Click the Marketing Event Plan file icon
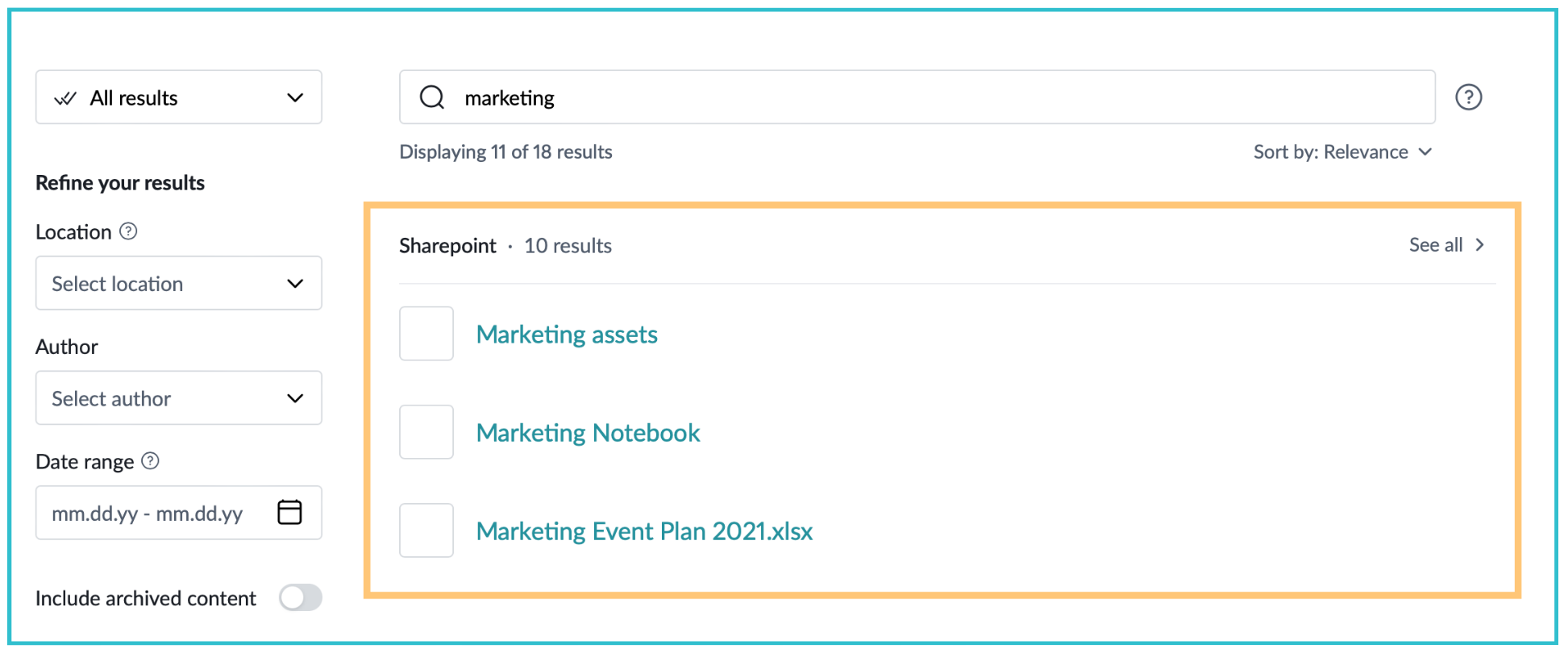Viewport: 1568px width, 653px height. 426,530
